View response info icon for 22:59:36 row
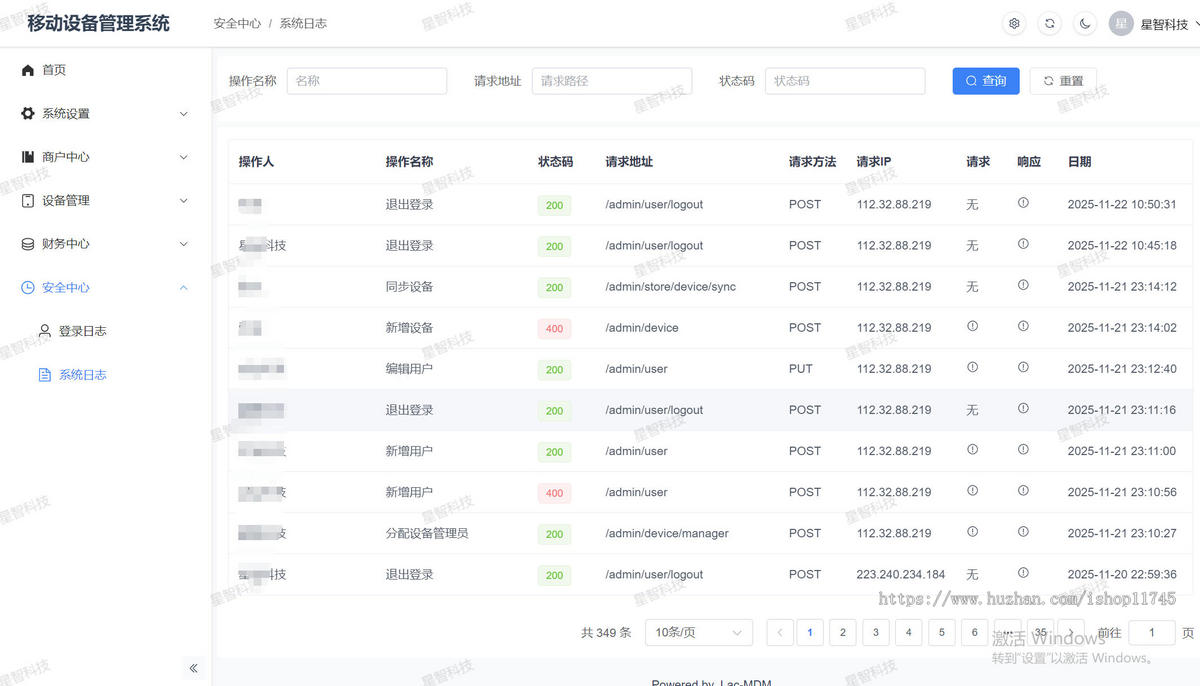Image resolution: width=1200 pixels, height=686 pixels. 1023,573
